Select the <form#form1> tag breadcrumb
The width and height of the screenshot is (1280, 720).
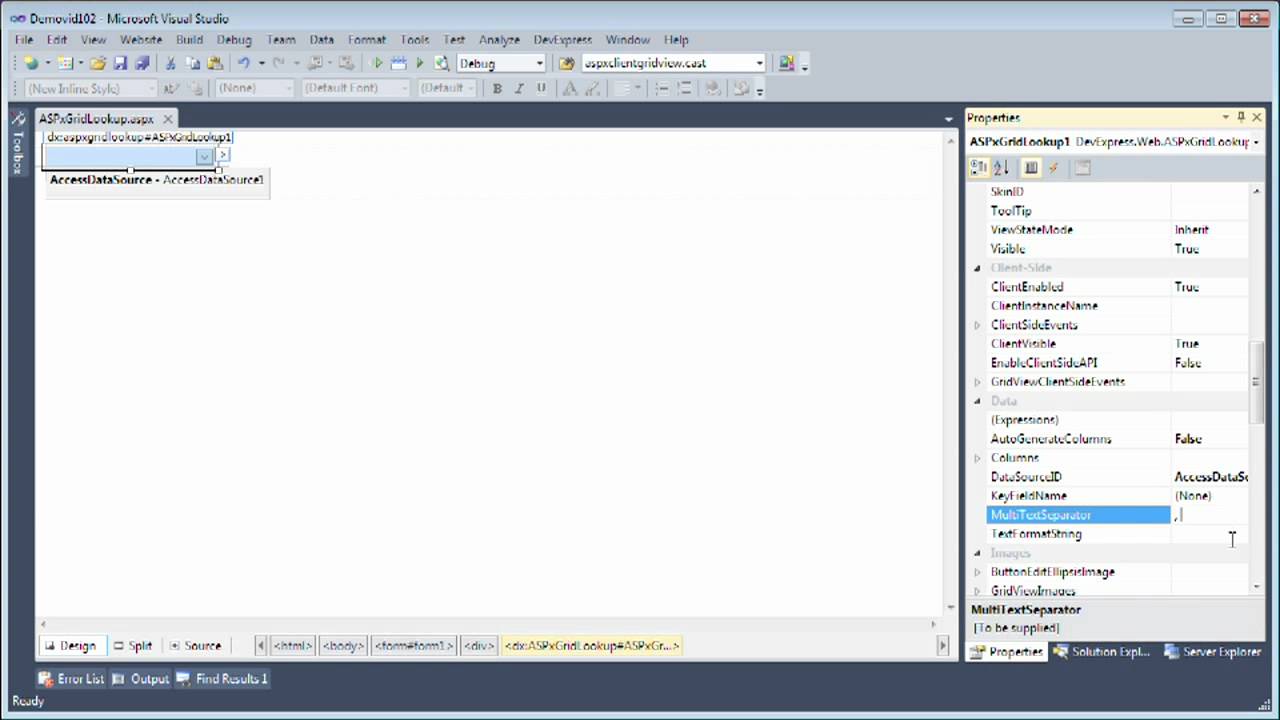(414, 646)
